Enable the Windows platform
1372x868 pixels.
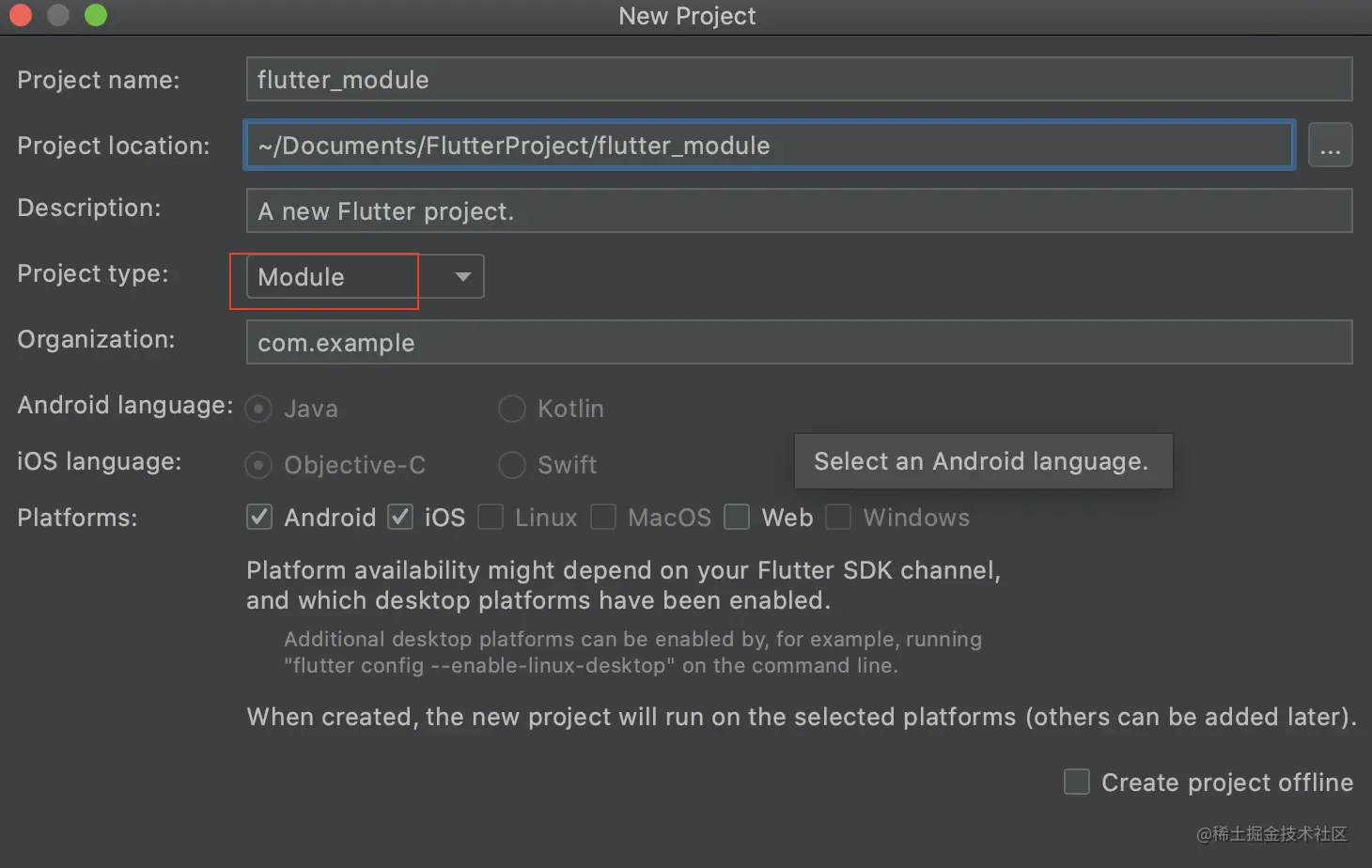(x=838, y=517)
